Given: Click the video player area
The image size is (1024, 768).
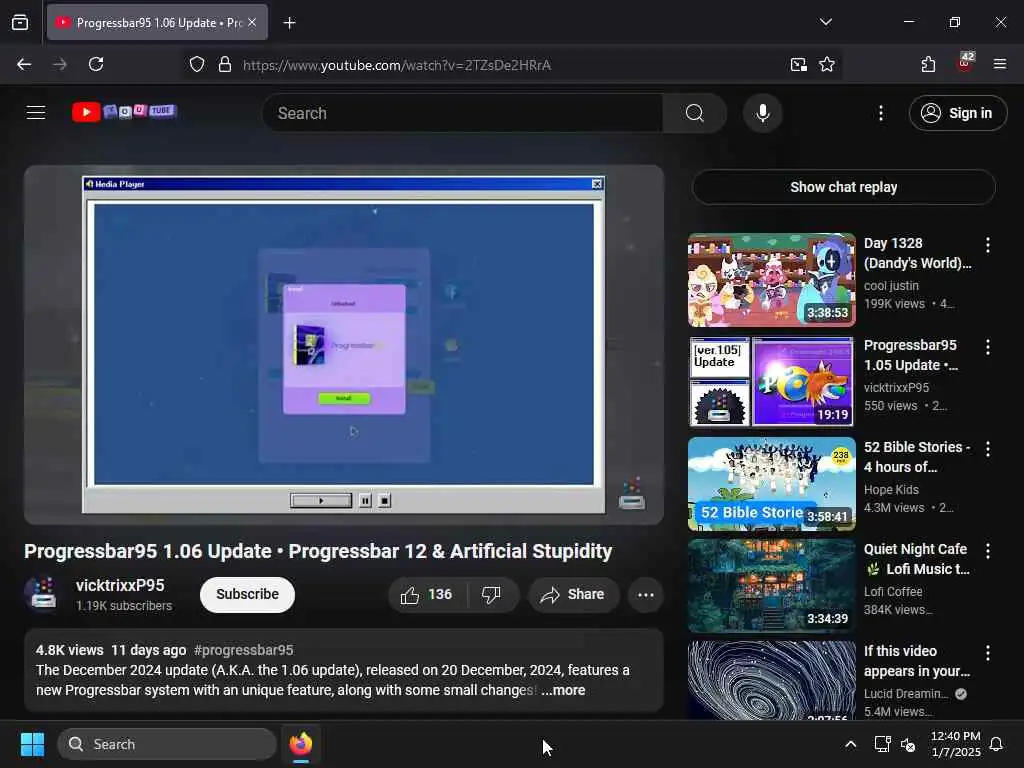Looking at the screenshot, I should tap(344, 344).
